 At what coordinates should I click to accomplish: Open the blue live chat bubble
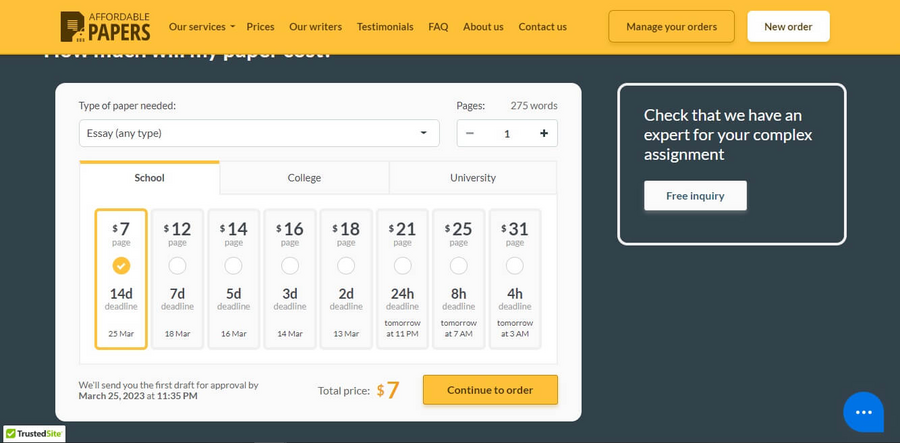tap(863, 412)
